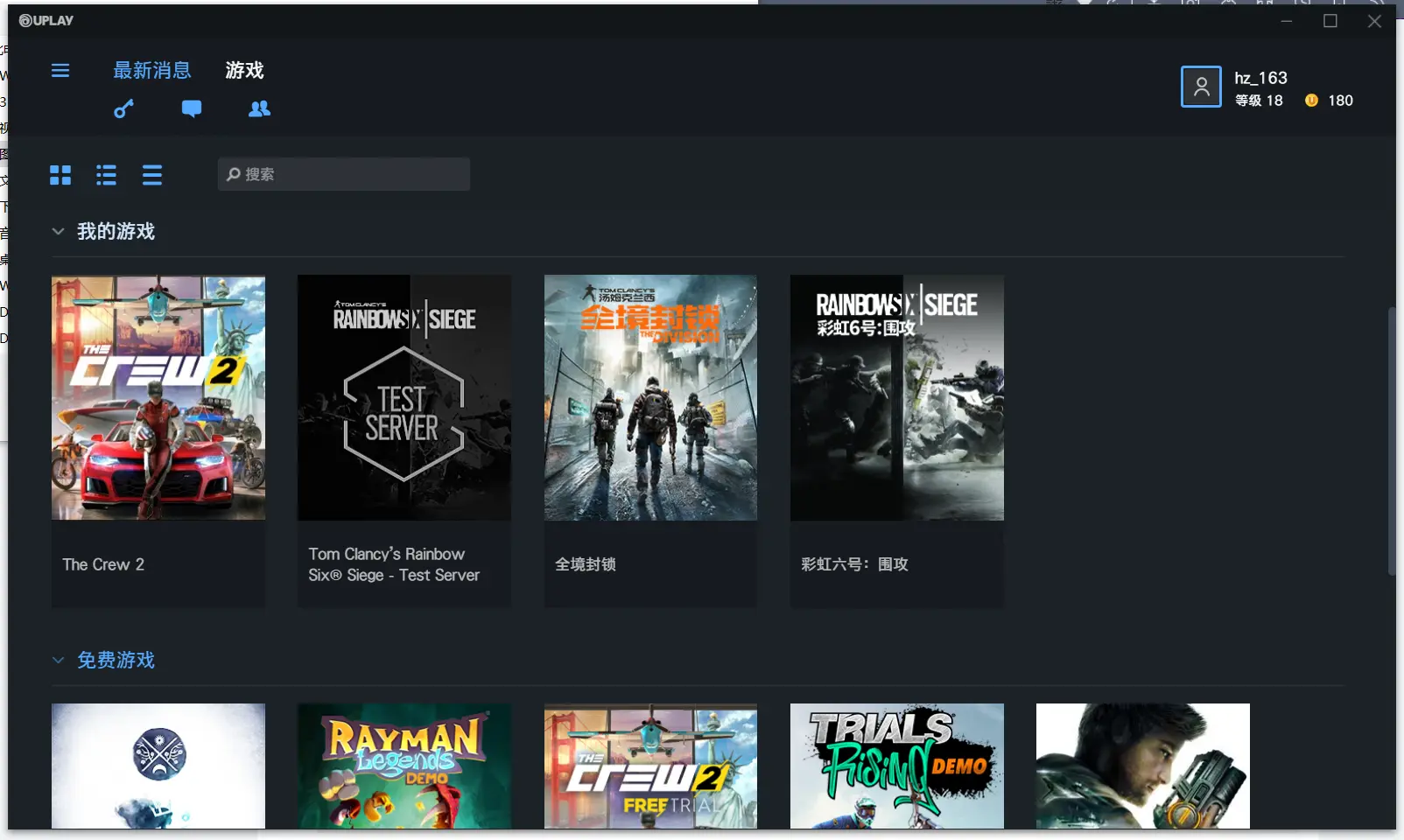Switch to compact list view
1404x840 pixels.
(152, 175)
